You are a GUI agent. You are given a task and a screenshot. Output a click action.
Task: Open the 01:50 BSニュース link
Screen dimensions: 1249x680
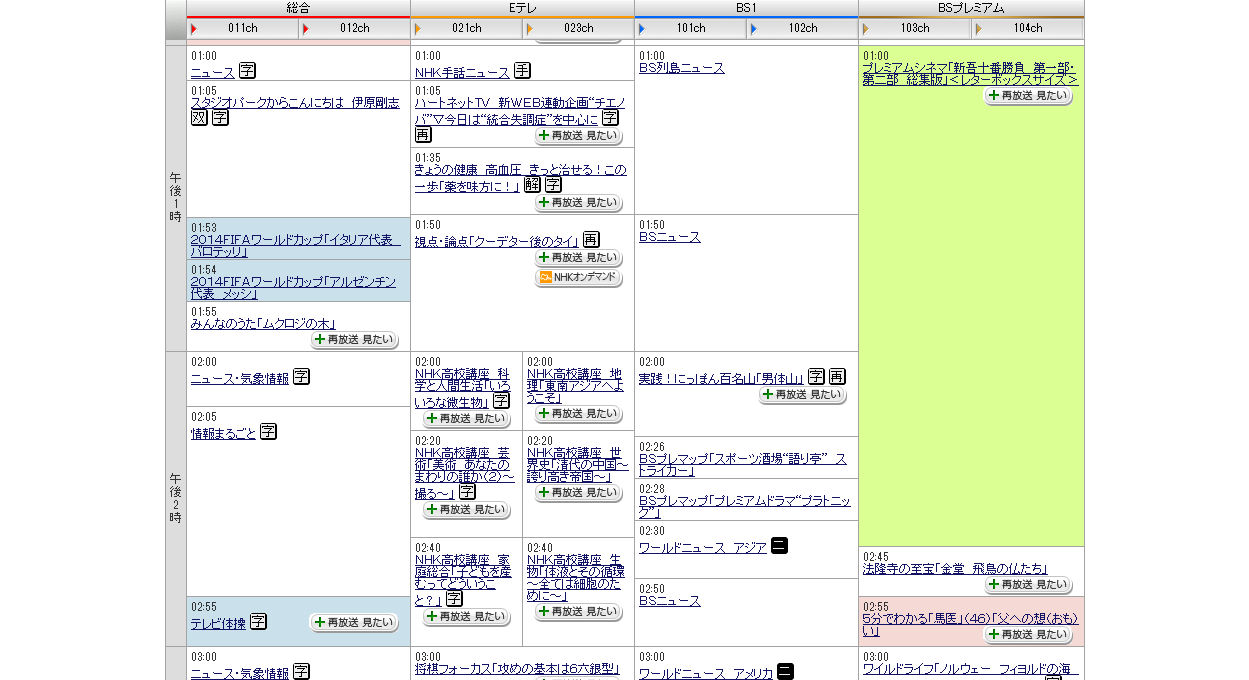pyautogui.click(x=670, y=237)
